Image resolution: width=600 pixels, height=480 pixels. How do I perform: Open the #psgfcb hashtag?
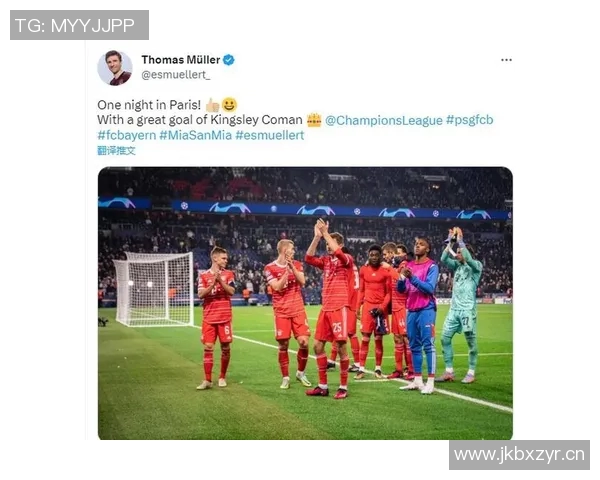pyautogui.click(x=470, y=120)
